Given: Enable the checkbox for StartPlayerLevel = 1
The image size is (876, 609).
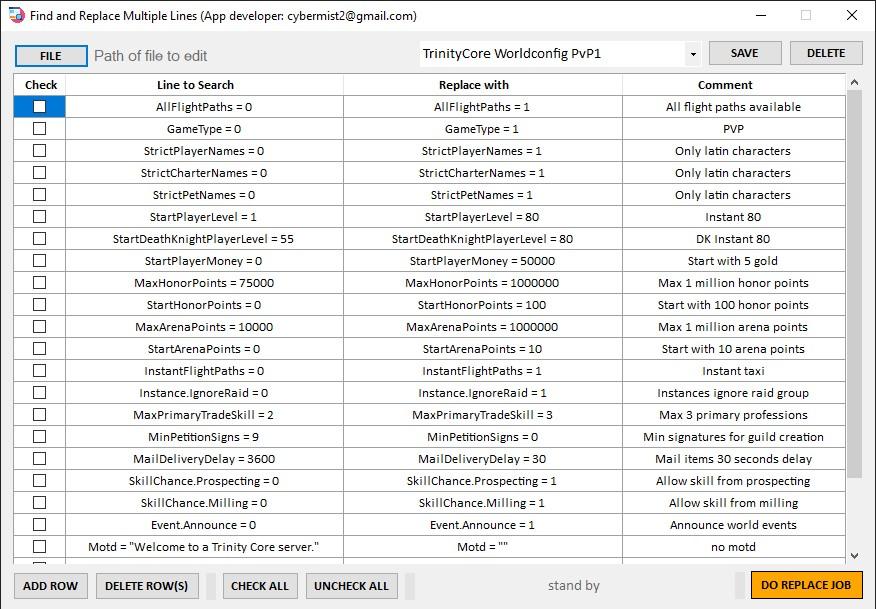Looking at the screenshot, I should 38,217.
